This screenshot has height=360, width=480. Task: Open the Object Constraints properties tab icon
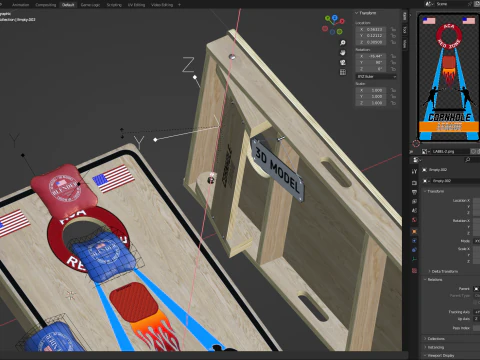[x=414, y=250]
